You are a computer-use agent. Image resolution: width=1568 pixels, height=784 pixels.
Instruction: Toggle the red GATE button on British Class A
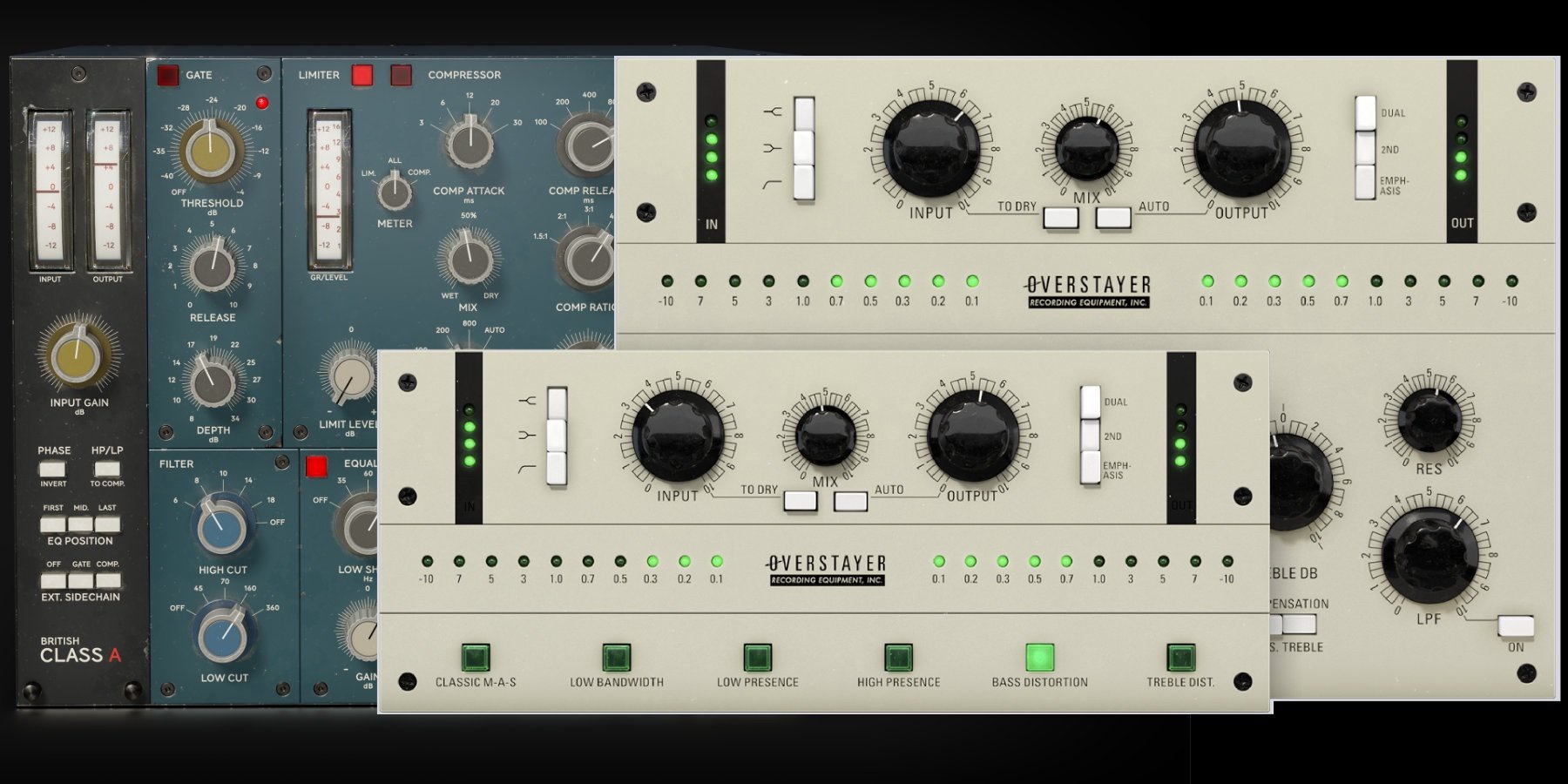pyautogui.click(x=167, y=75)
